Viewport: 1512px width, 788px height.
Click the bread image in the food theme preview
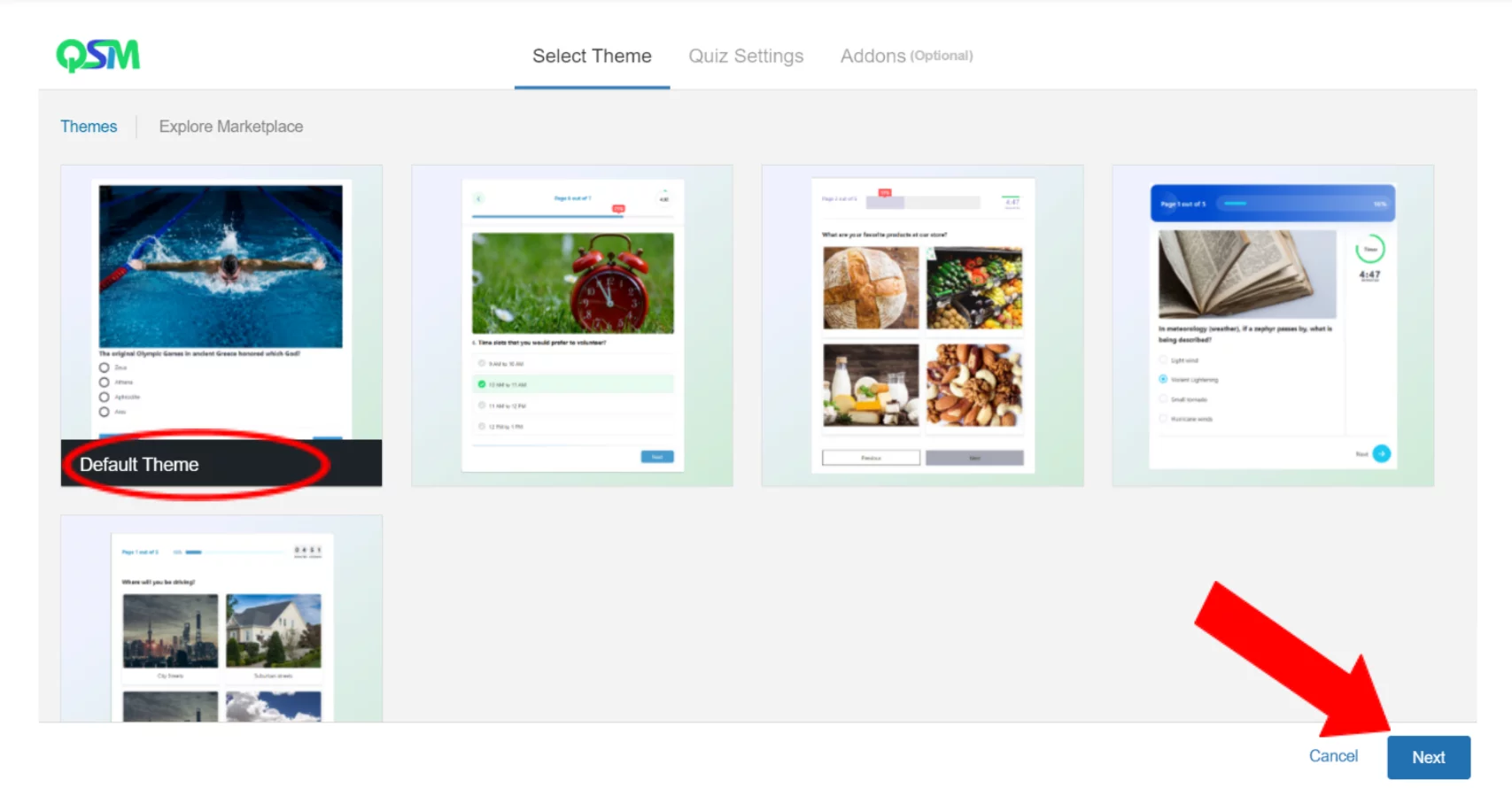(x=871, y=289)
